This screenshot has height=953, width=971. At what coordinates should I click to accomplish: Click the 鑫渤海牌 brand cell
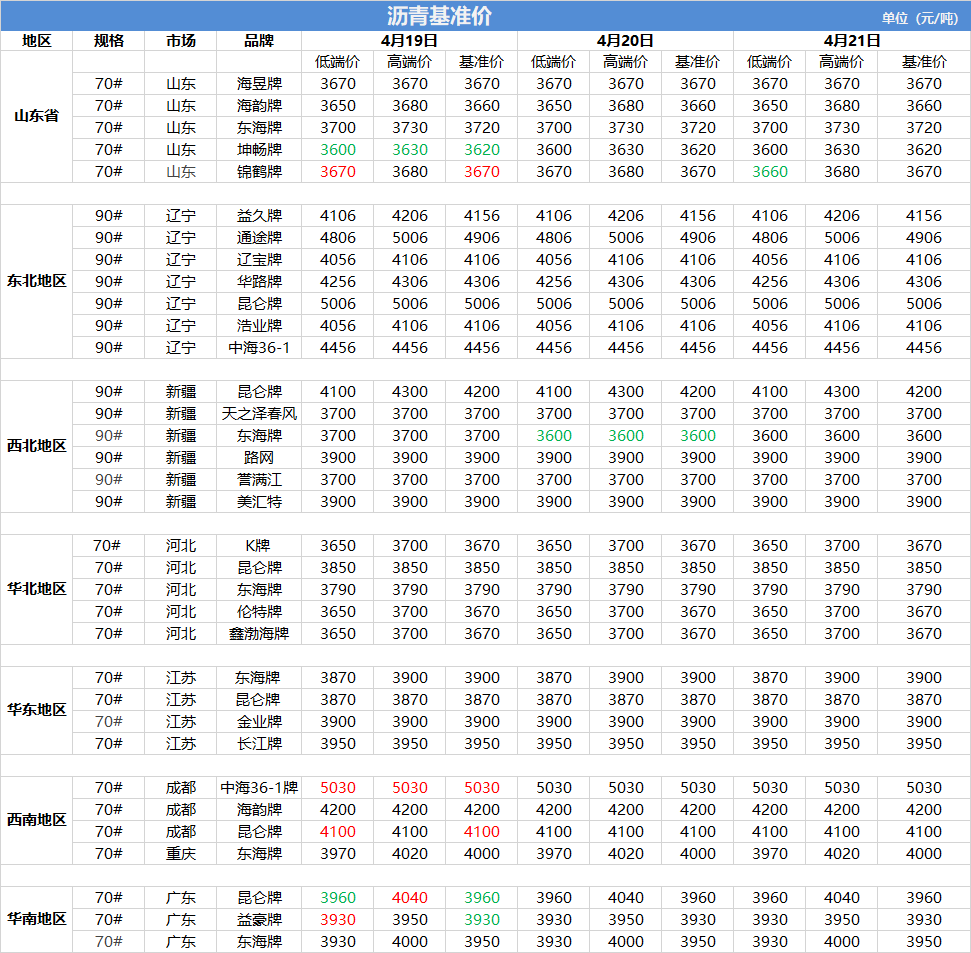259,634
